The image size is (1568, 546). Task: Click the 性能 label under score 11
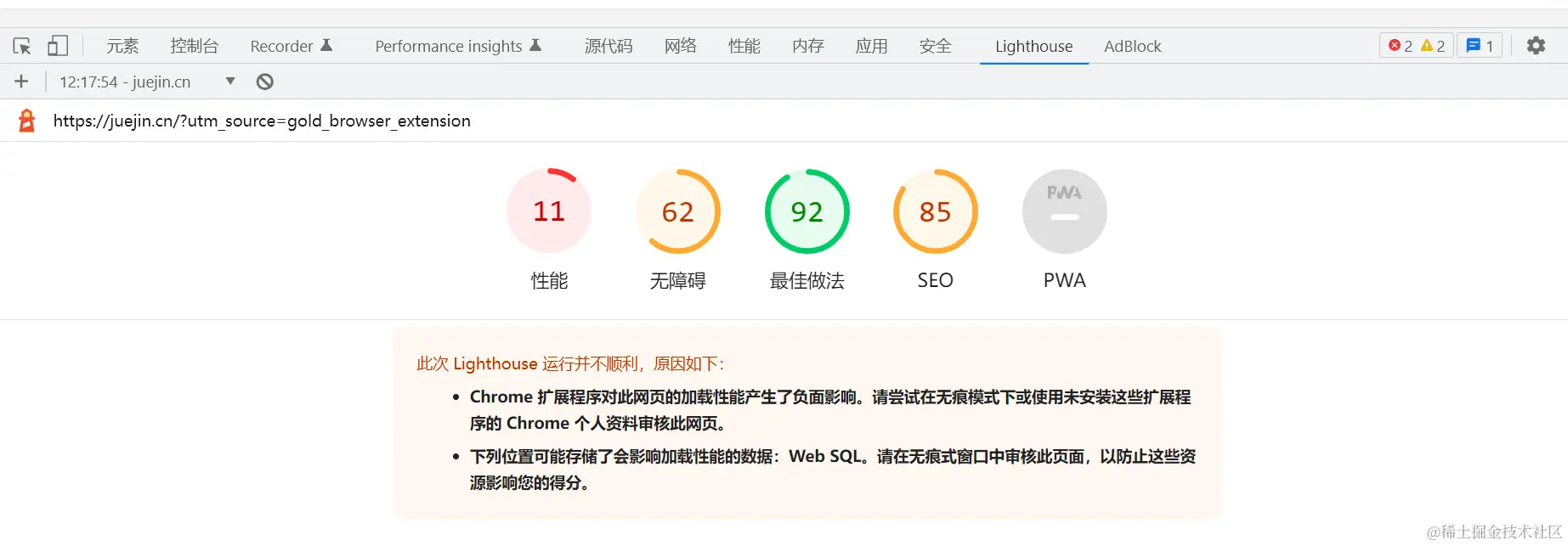pyautogui.click(x=549, y=280)
